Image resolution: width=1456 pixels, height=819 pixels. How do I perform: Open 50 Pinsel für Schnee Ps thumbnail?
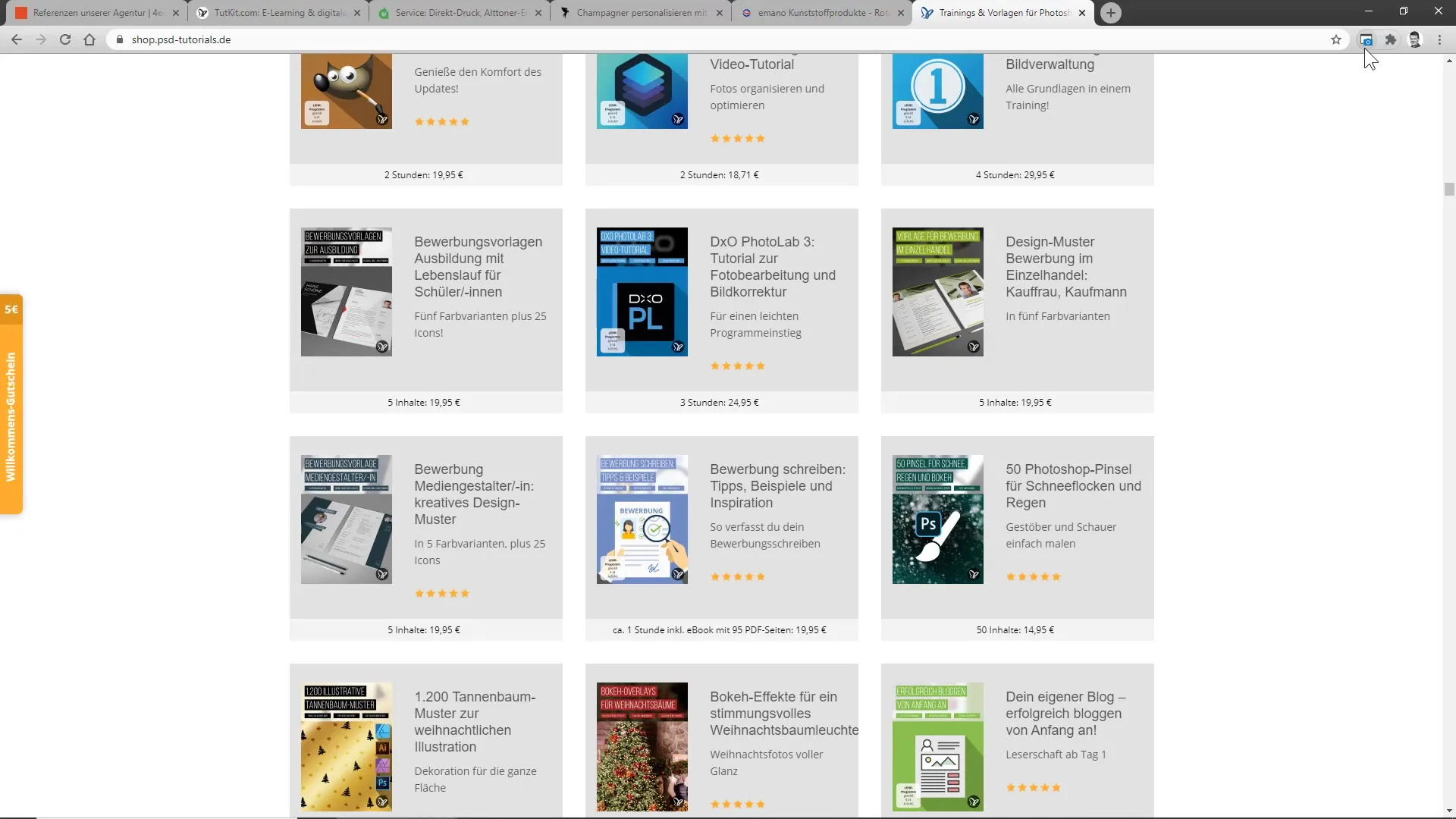tap(938, 519)
